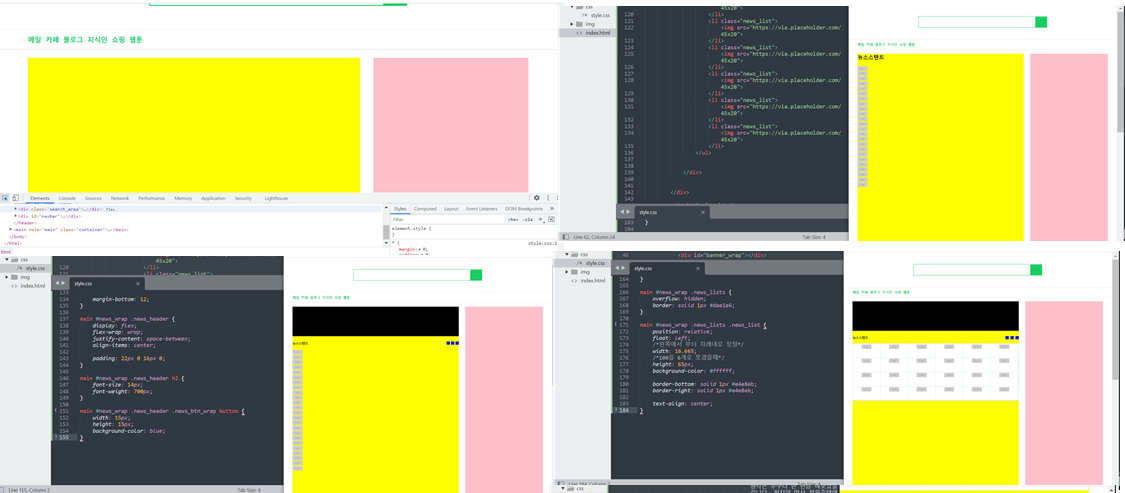Open the DevTools Lighthouse tab
This screenshot has height=493, width=1125.
pos(276,198)
